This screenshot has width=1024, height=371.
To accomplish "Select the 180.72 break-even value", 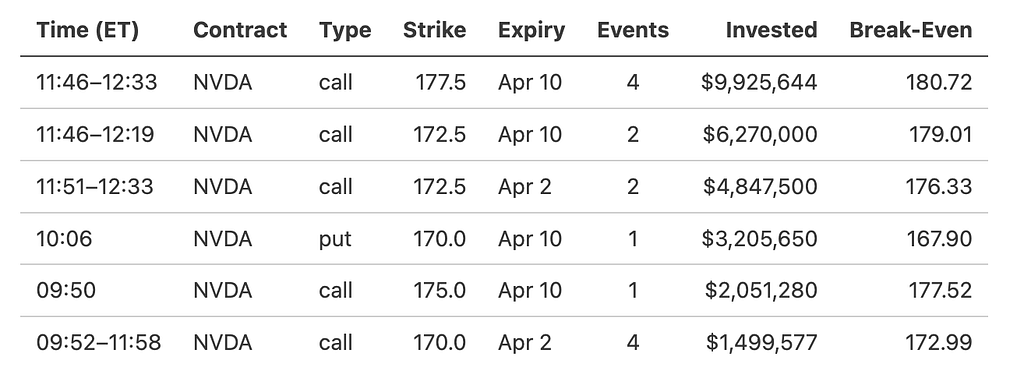I will [938, 82].
